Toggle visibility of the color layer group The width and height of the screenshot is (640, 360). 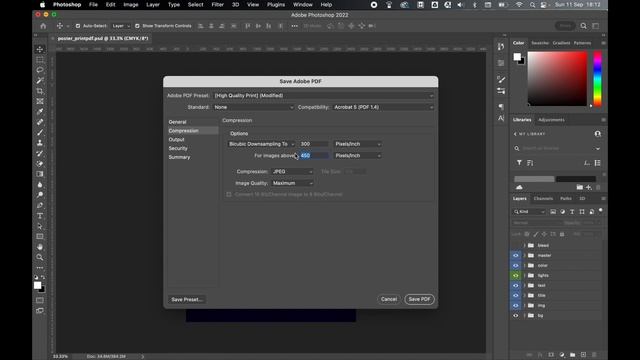click(x=516, y=265)
